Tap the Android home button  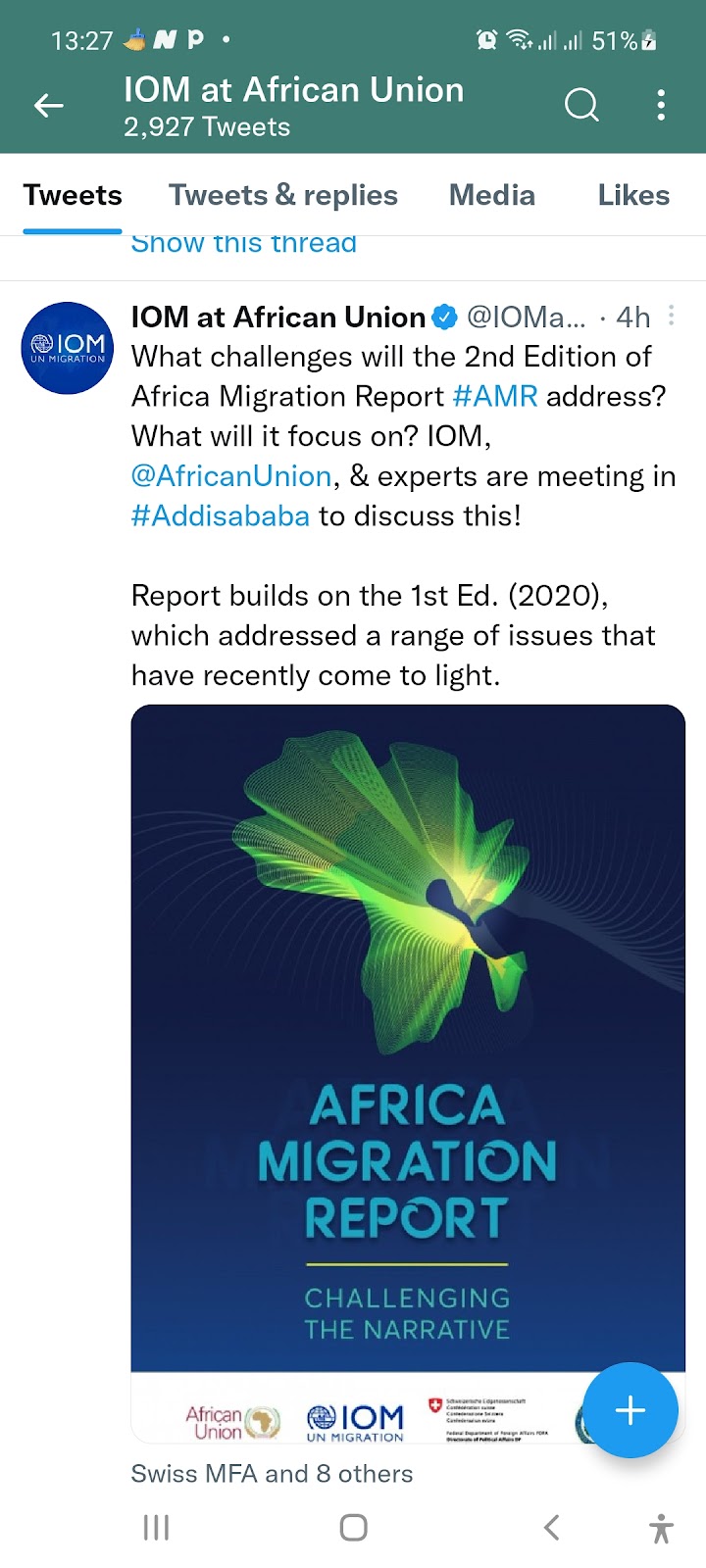coord(353,1527)
